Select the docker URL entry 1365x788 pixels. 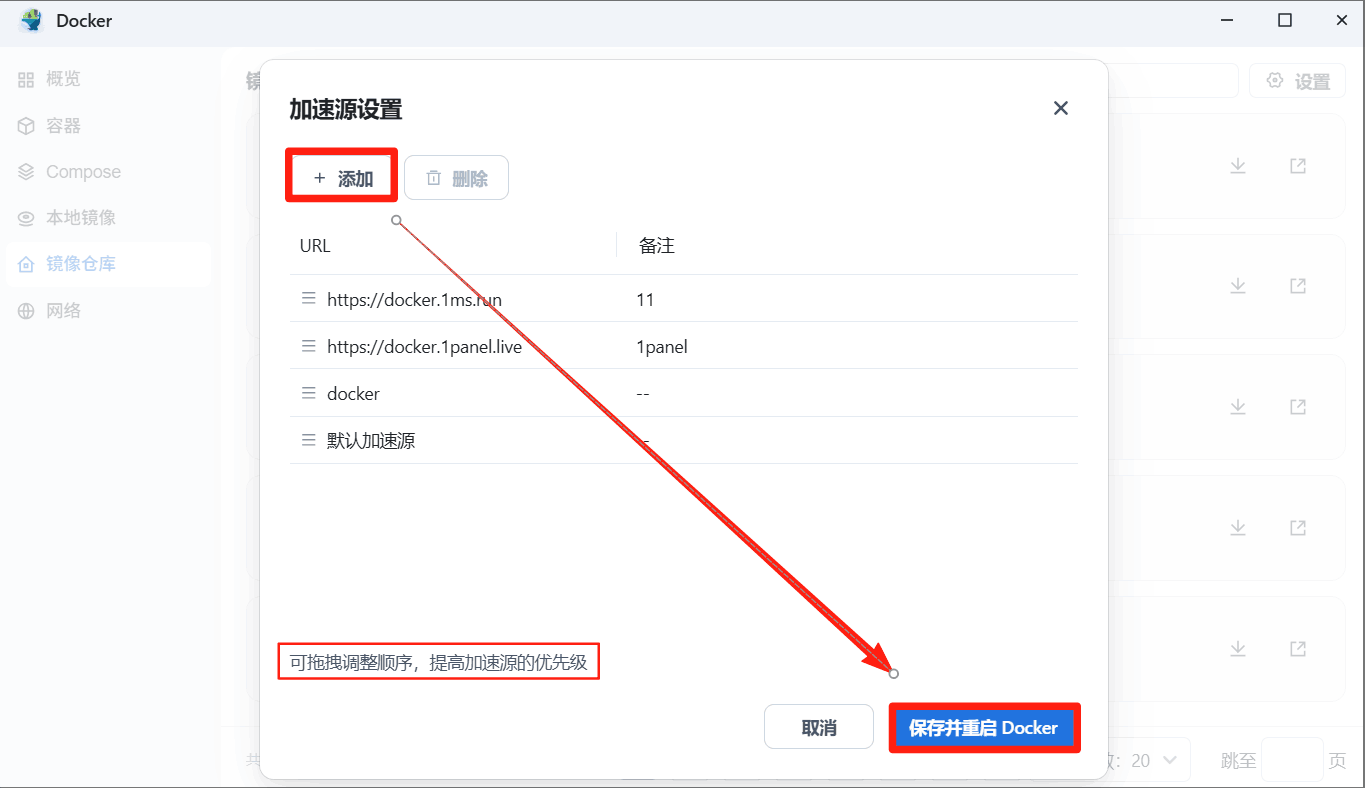coord(353,394)
